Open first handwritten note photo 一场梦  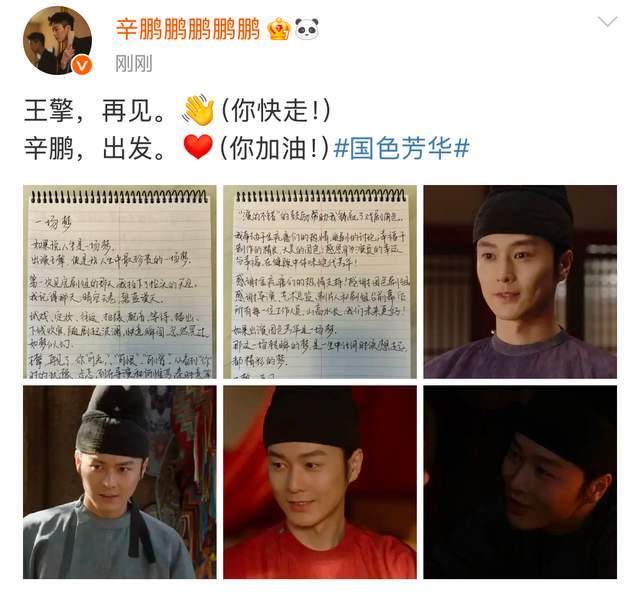(120, 282)
